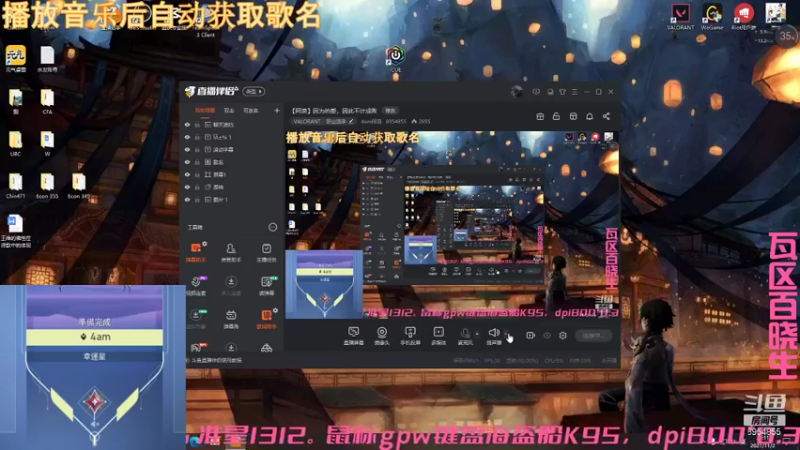Viewport: 800px width, 450px height.
Task: Toggle the lock on the 图片 1 layer
Action: click(x=197, y=199)
